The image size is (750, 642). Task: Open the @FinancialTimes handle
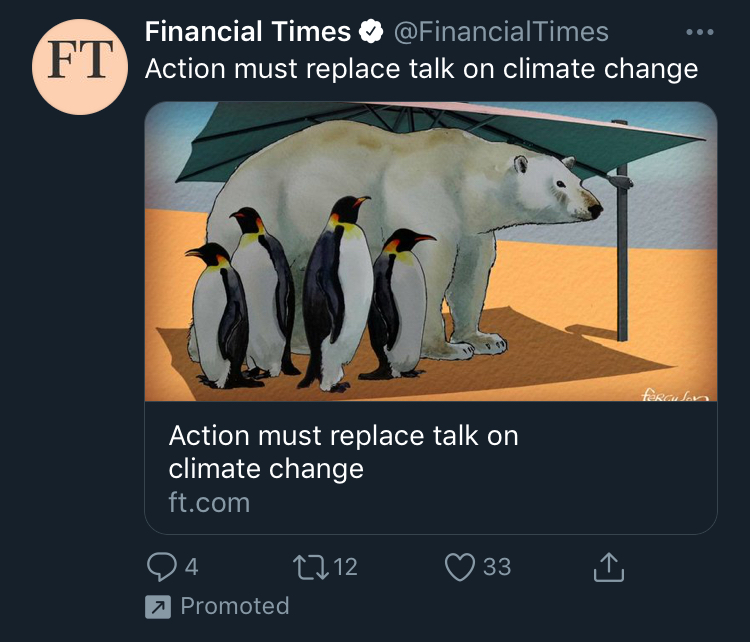point(500,32)
